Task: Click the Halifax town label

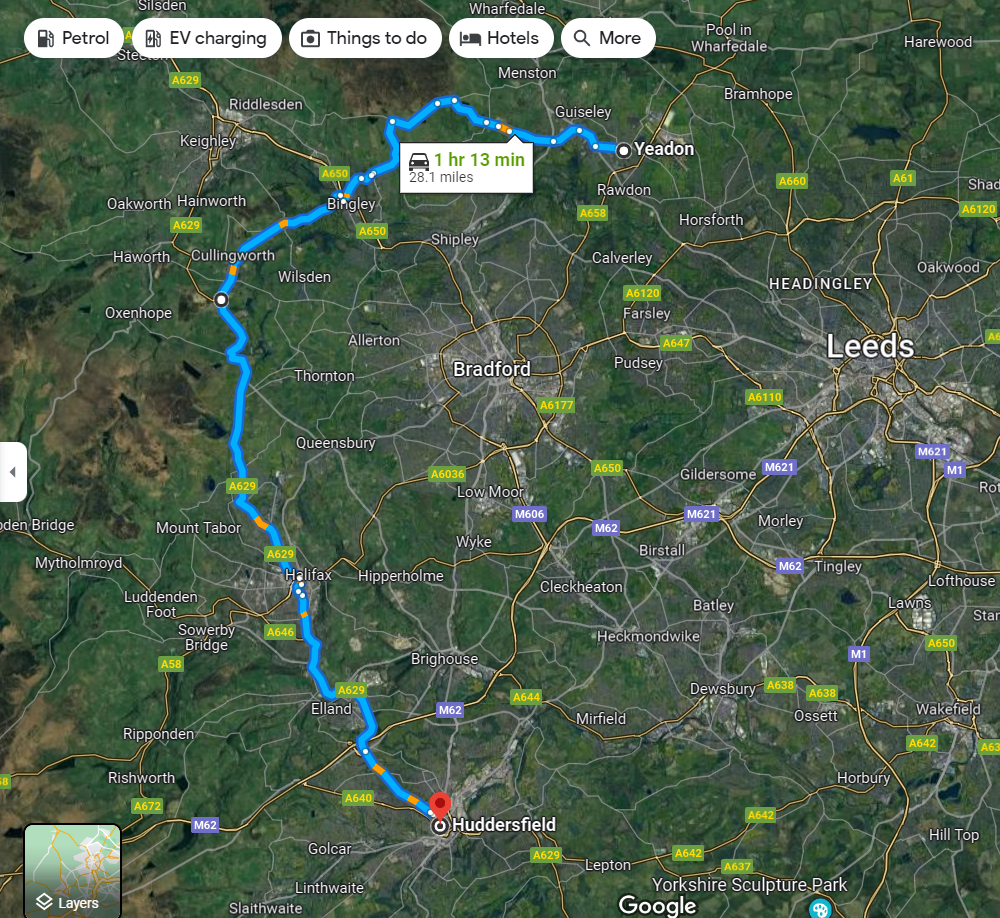Action: 309,575
